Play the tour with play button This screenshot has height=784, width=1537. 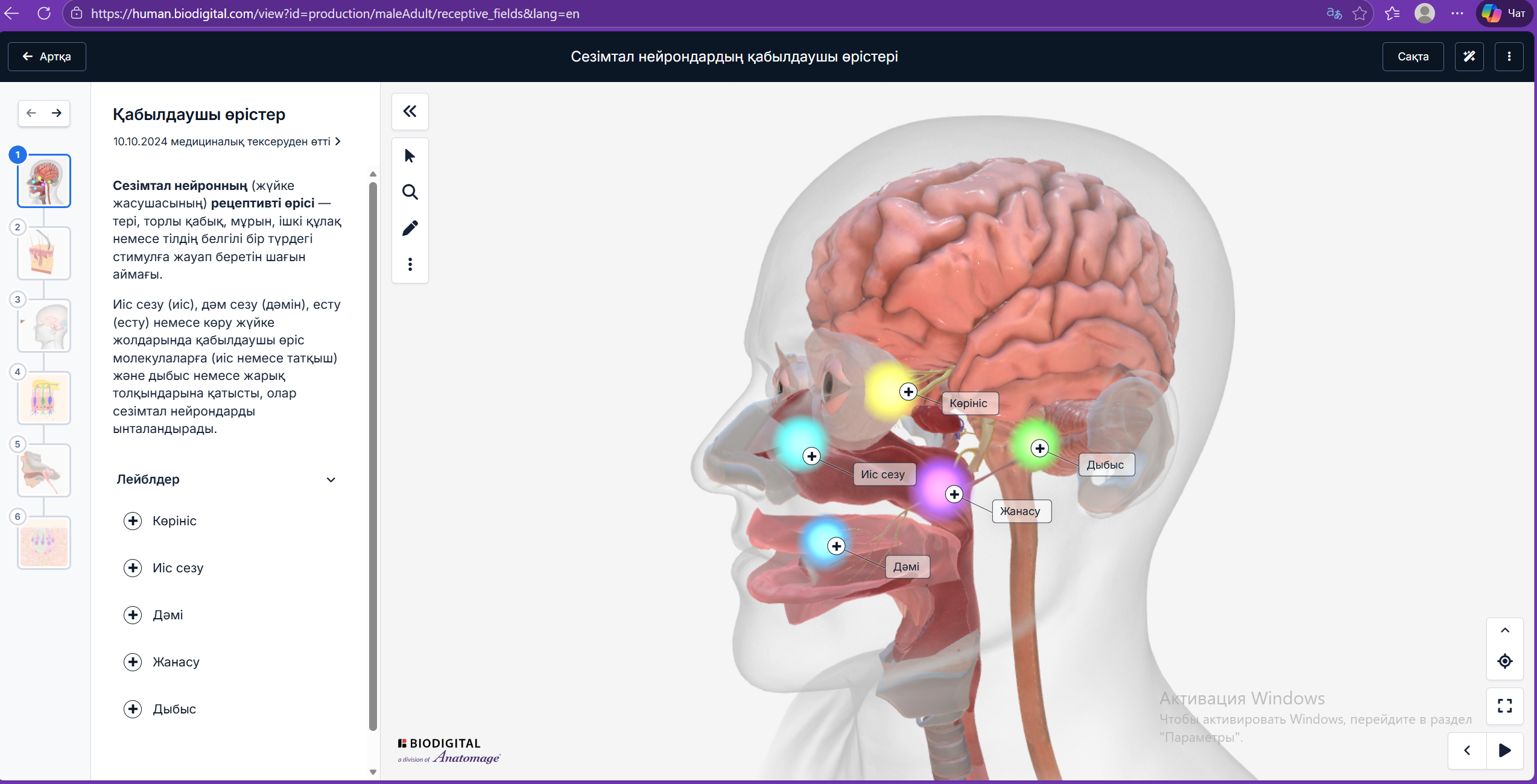[1504, 750]
